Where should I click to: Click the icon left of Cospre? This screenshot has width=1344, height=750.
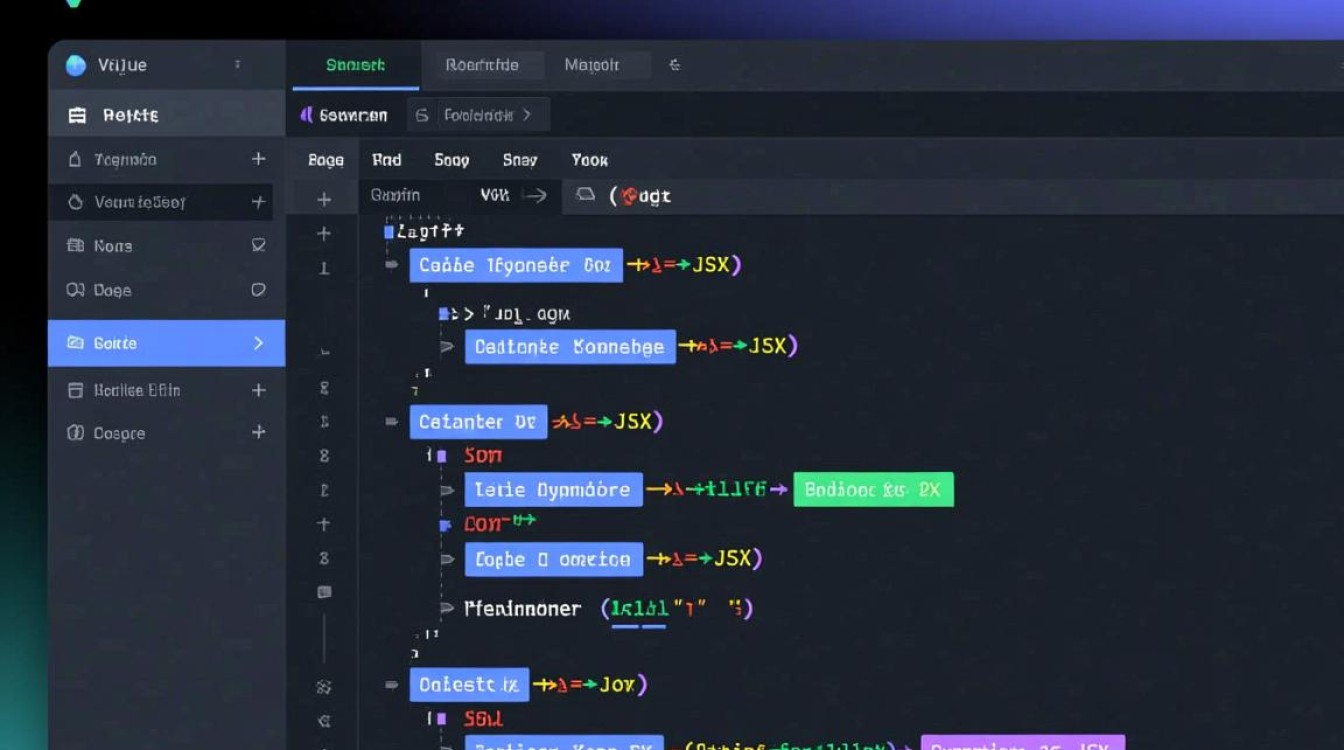pos(75,434)
